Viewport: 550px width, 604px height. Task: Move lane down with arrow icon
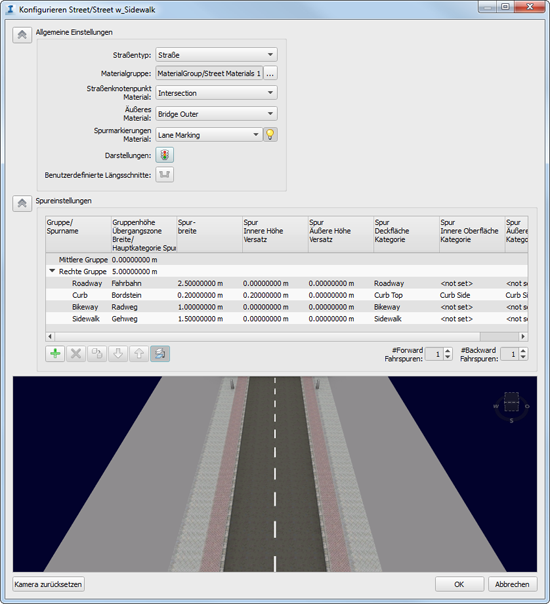tap(118, 354)
